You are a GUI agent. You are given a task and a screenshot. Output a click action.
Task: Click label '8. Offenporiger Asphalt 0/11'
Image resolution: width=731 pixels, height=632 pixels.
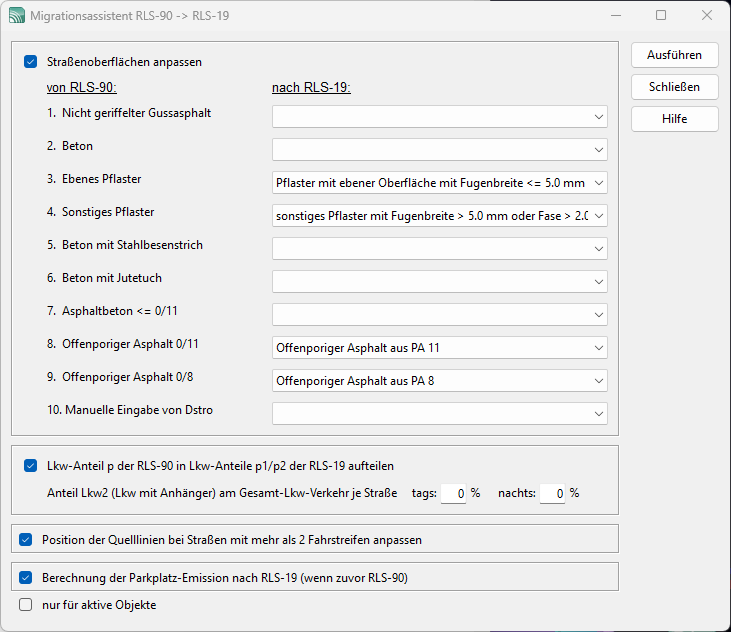coord(123,344)
